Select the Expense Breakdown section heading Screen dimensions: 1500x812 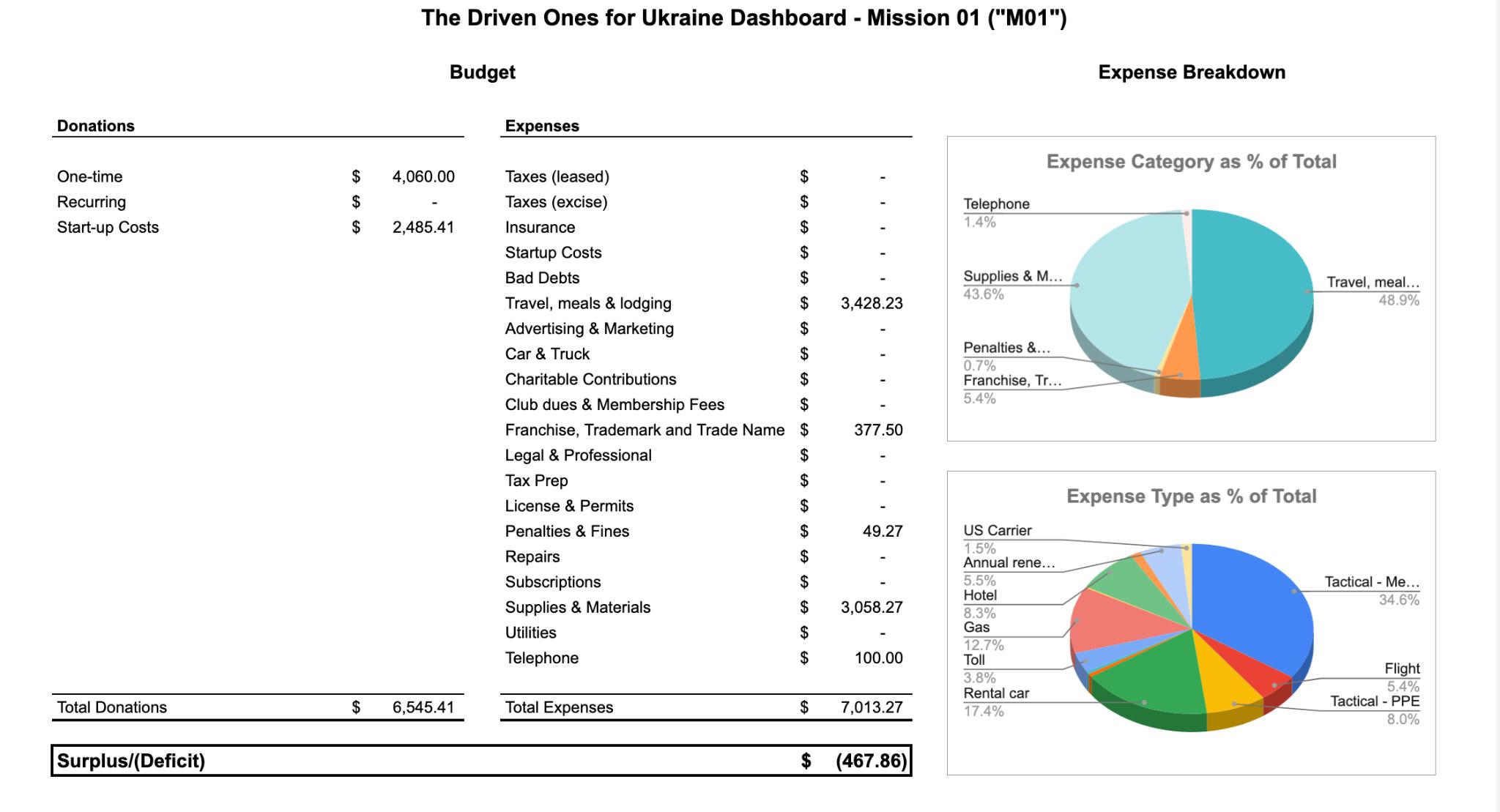click(1191, 72)
